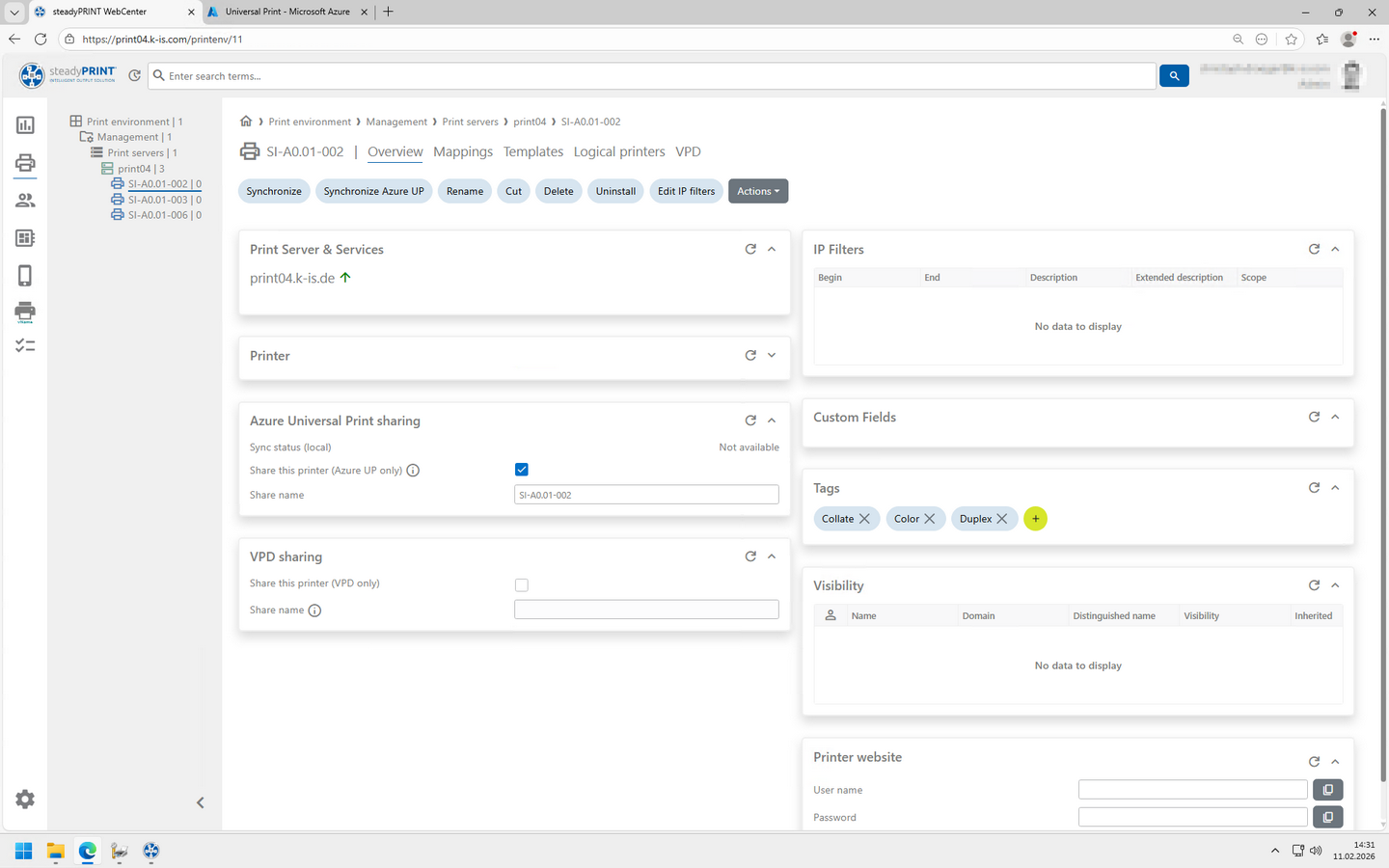The height and width of the screenshot is (868, 1389).
Task: Copy the Printer website user name
Action: point(1327,790)
